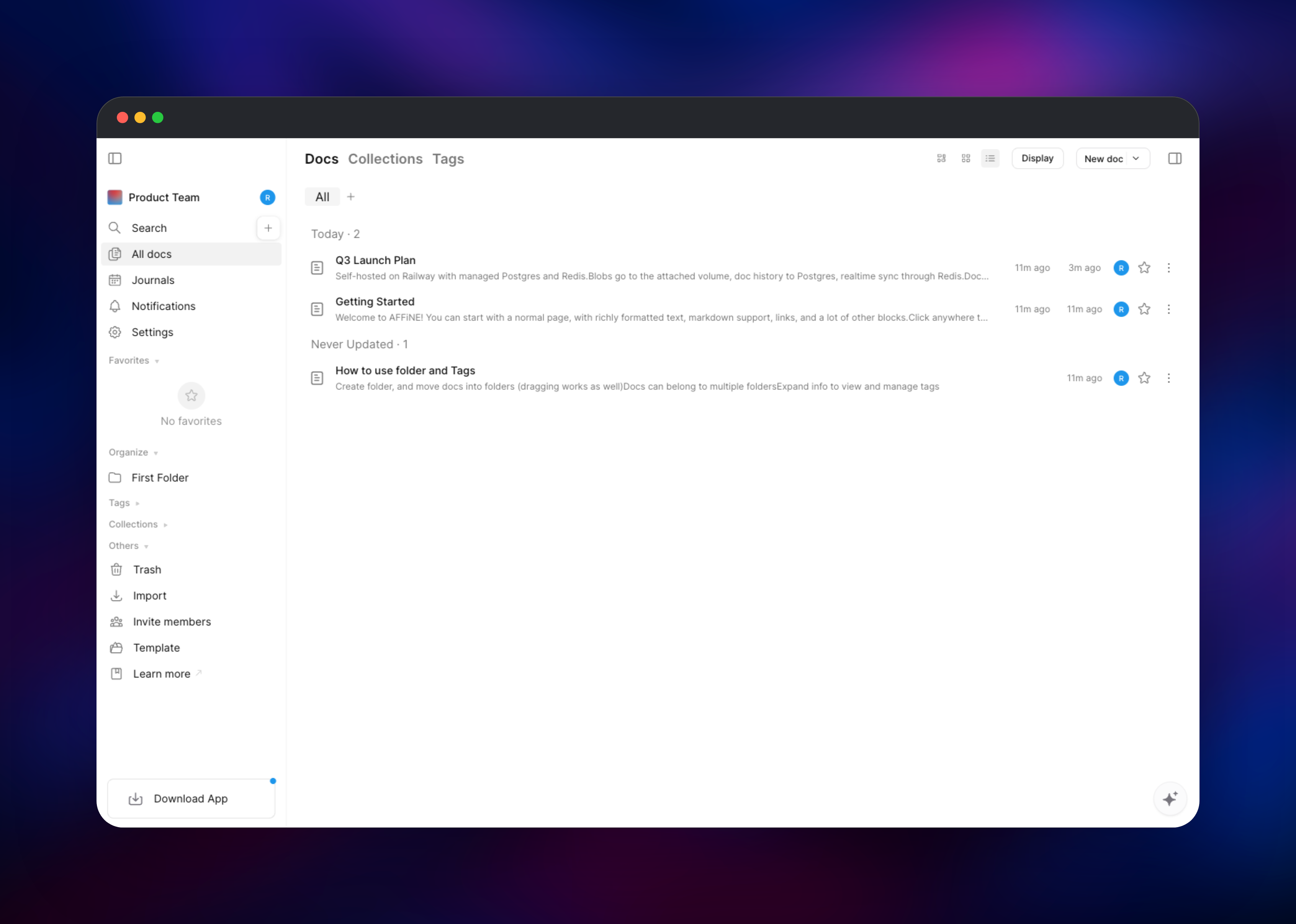Click the Journals calendar icon

(x=115, y=280)
